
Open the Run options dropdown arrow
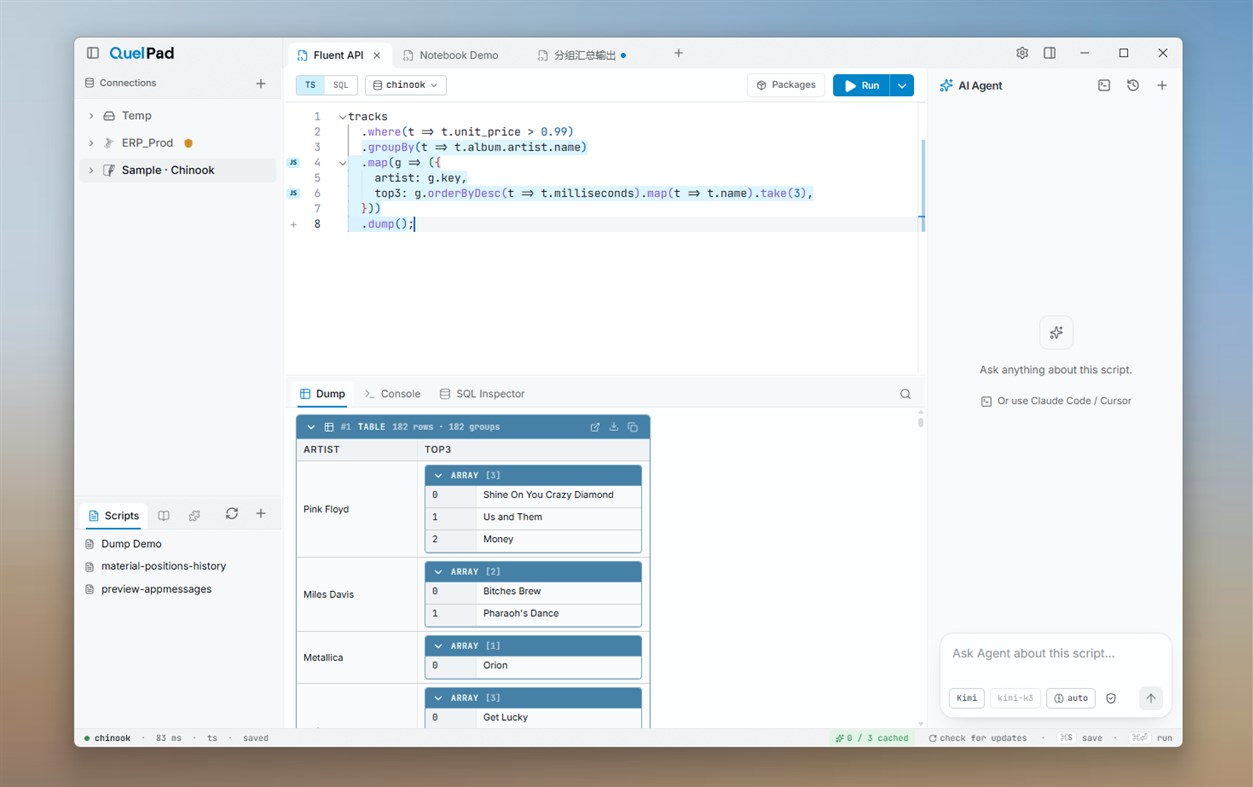902,86
